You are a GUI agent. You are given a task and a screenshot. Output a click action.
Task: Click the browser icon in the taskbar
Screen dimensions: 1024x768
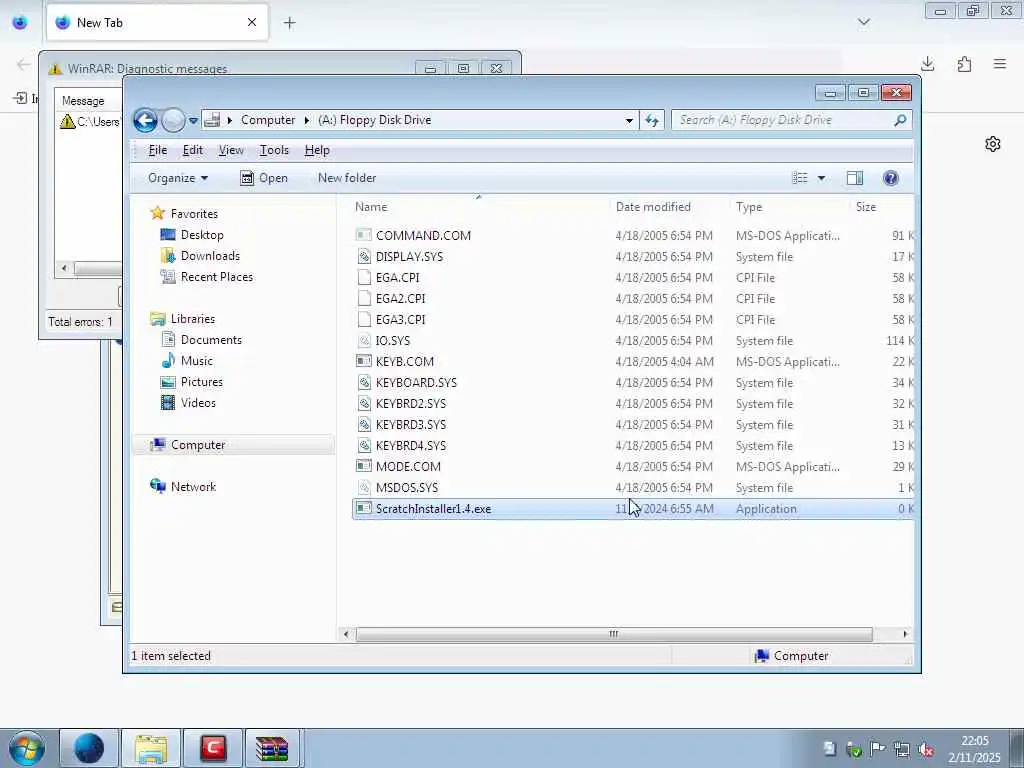pos(89,748)
